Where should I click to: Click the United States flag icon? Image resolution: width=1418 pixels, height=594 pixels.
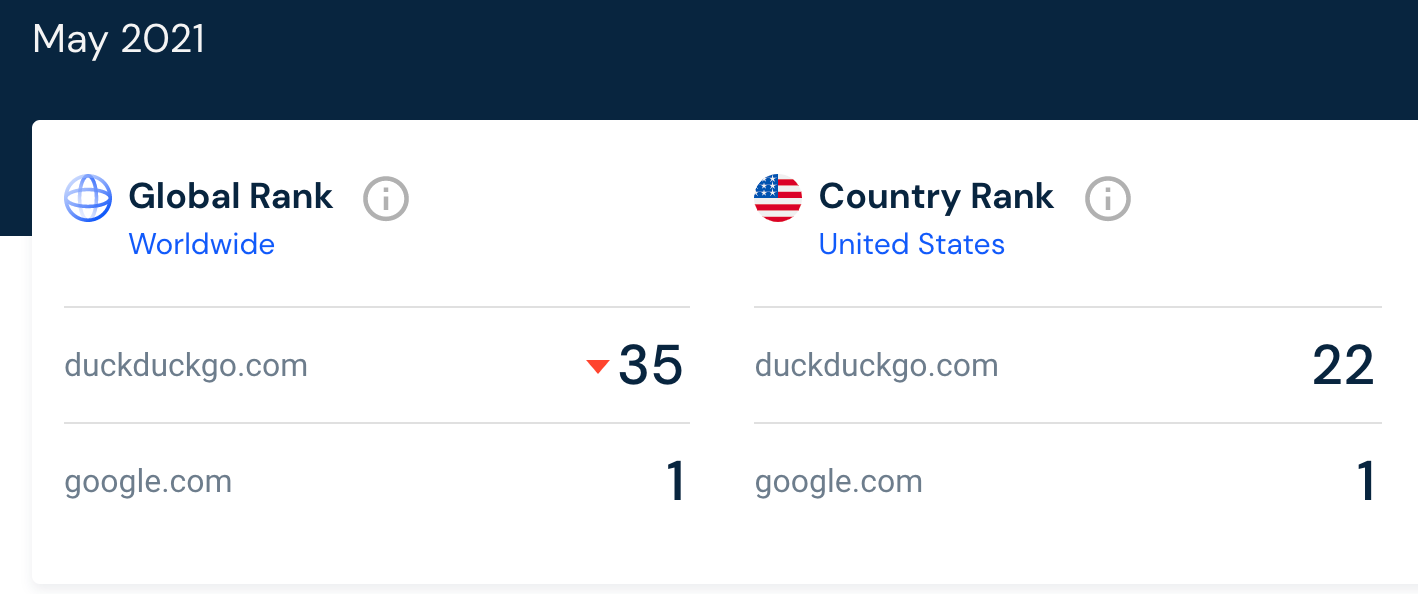778,198
